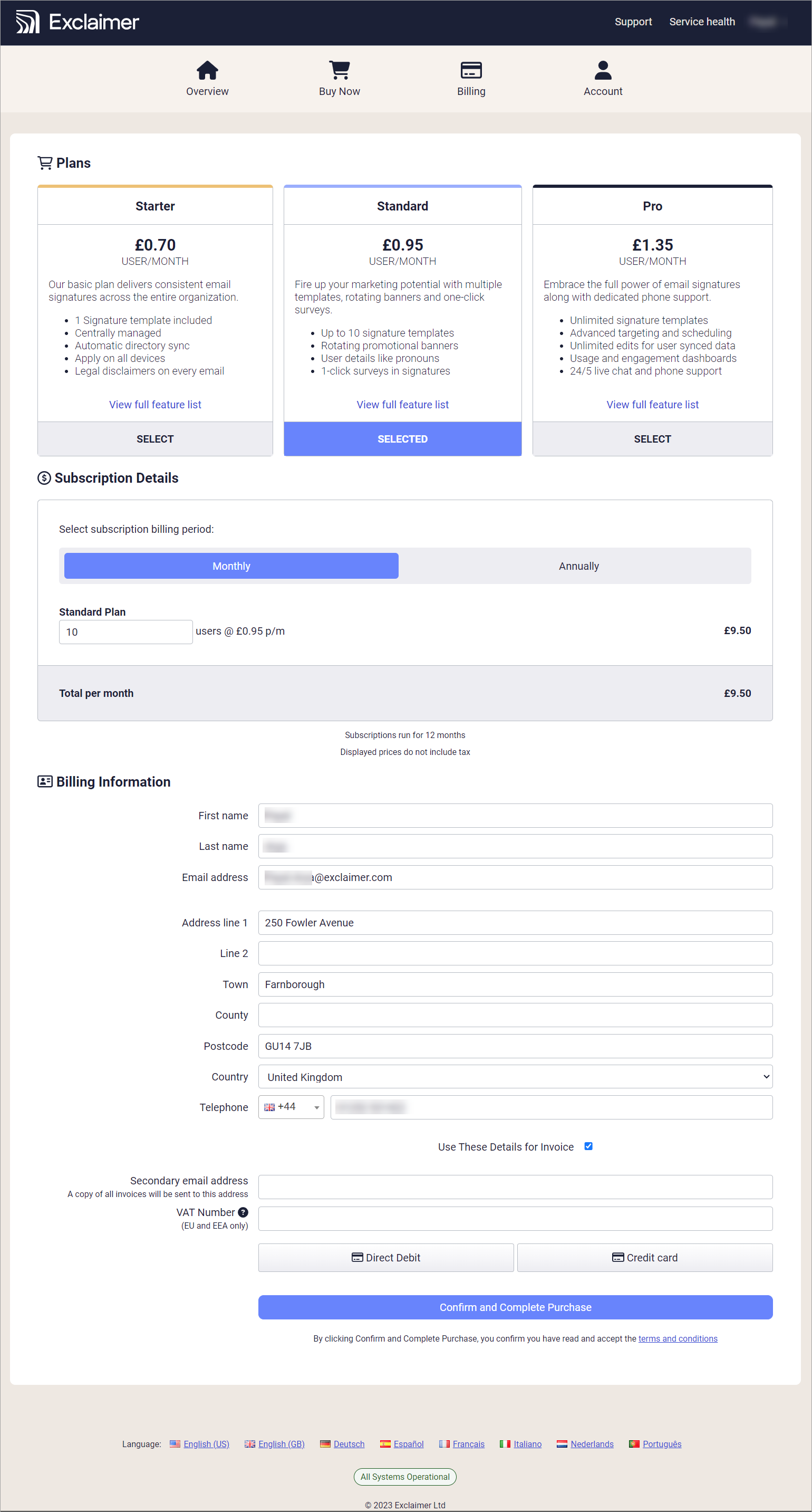The width and height of the screenshot is (812, 1512).
Task: Open the Overview home icon
Action: coord(207,71)
